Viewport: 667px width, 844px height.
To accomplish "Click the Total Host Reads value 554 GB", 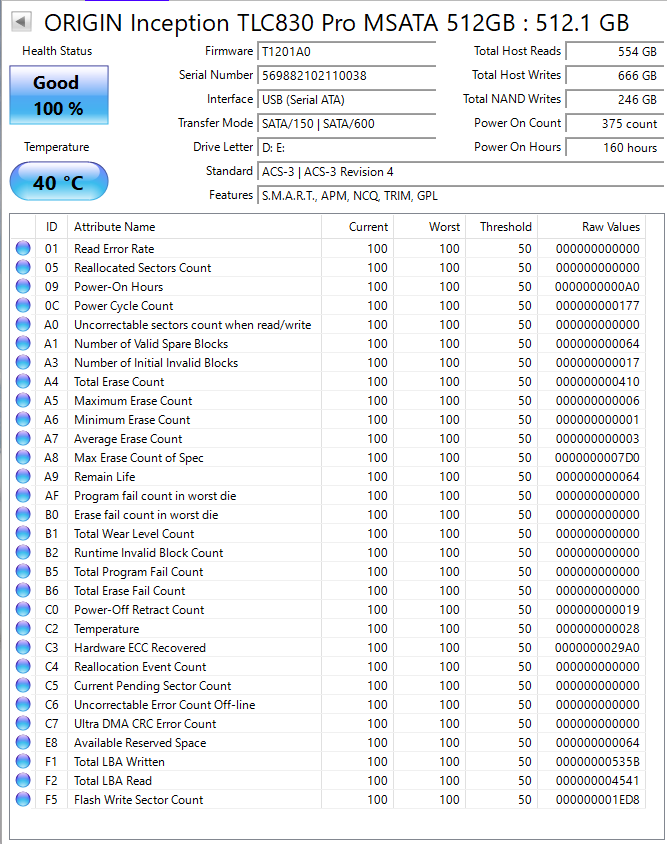I will pyautogui.click(x=615, y=52).
